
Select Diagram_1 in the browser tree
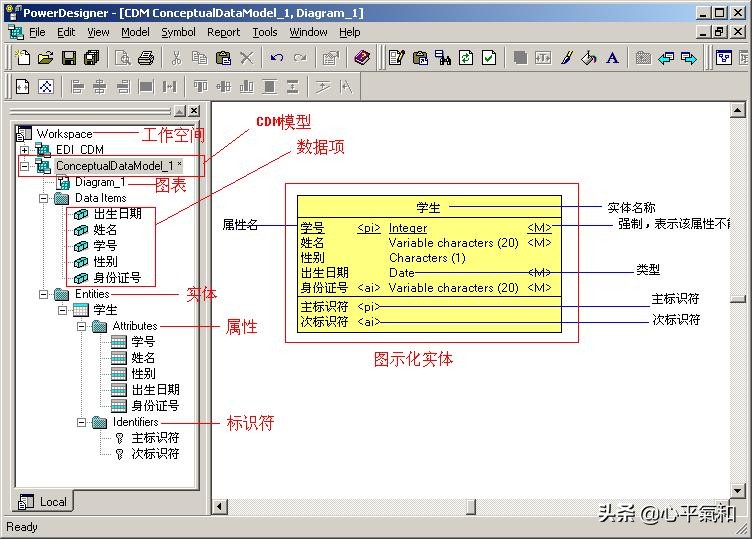[x=100, y=182]
